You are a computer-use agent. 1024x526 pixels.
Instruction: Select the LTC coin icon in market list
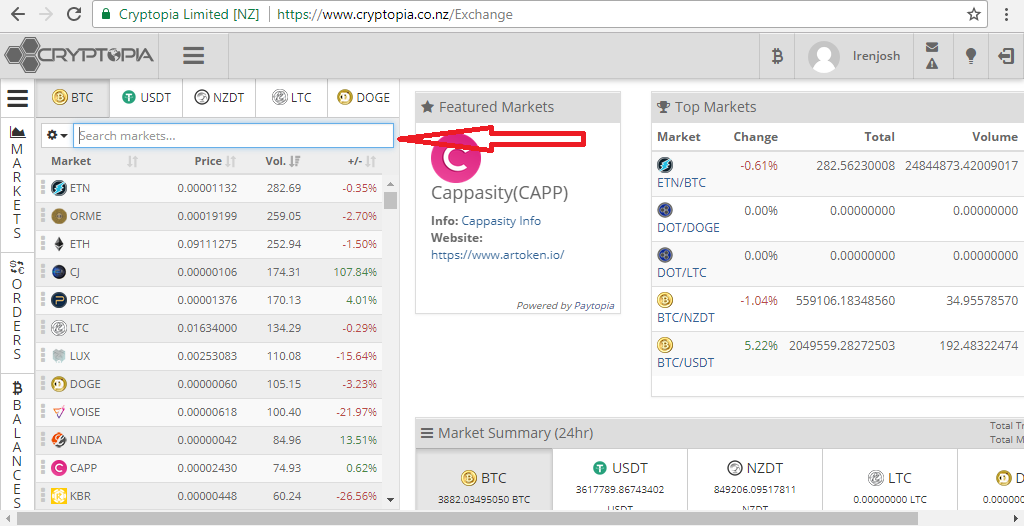click(x=59, y=328)
